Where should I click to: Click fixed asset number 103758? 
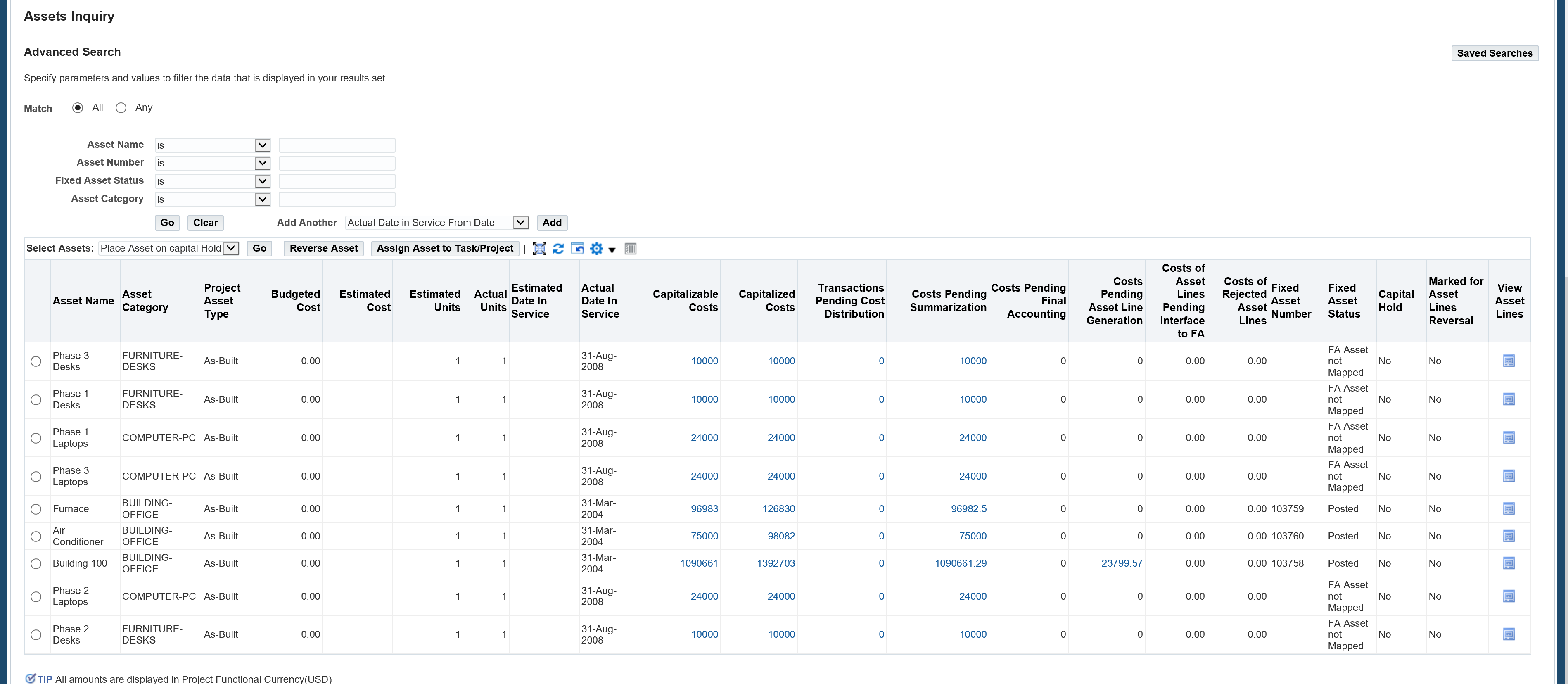point(1287,564)
